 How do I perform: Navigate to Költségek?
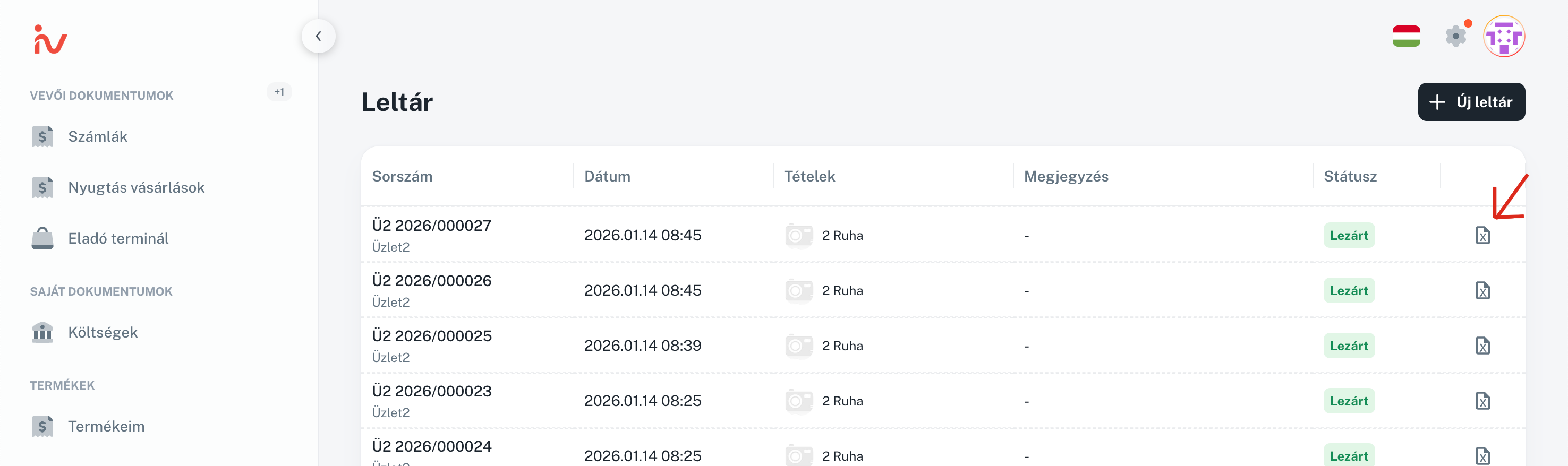[103, 333]
